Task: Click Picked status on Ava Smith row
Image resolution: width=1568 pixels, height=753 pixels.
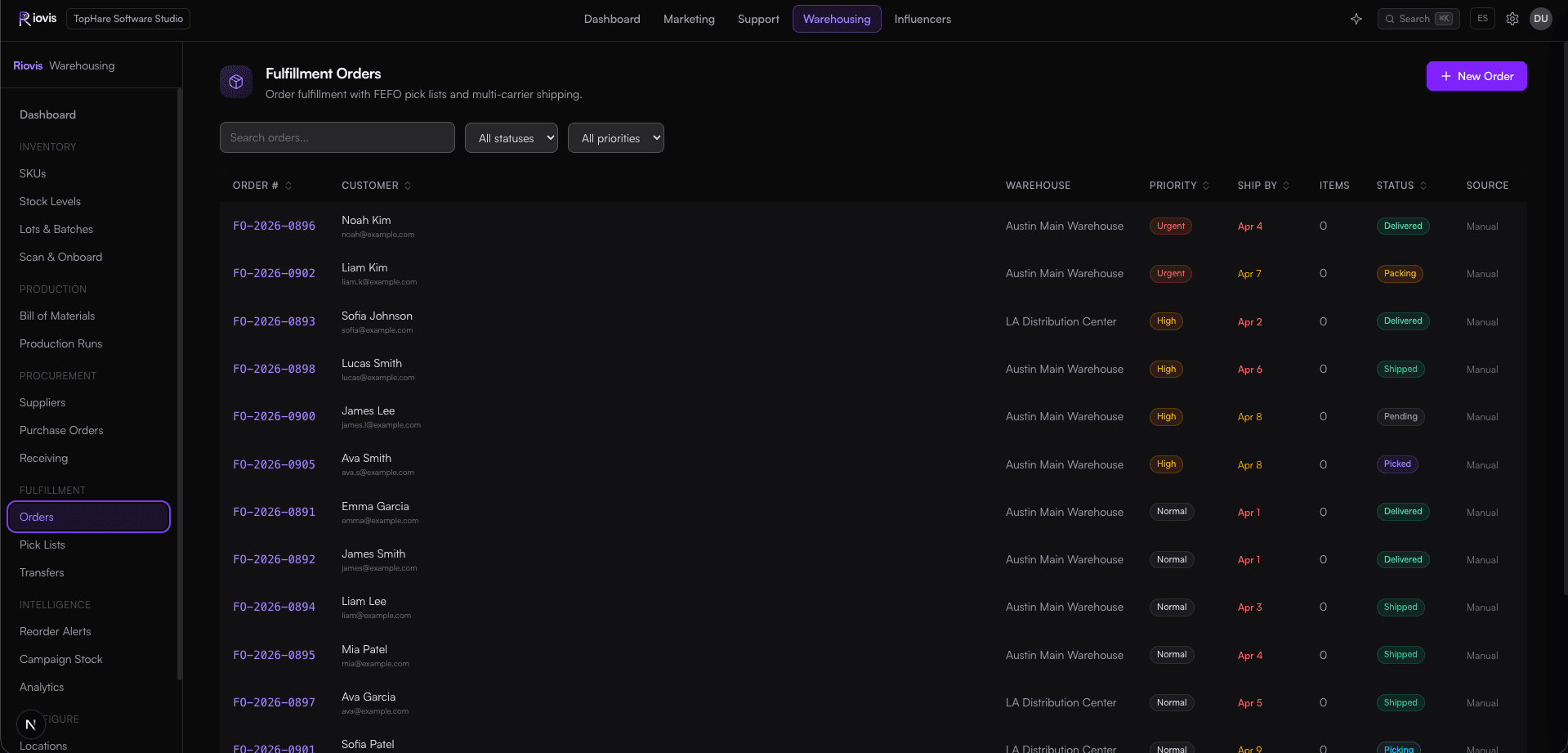Action: (x=1397, y=464)
